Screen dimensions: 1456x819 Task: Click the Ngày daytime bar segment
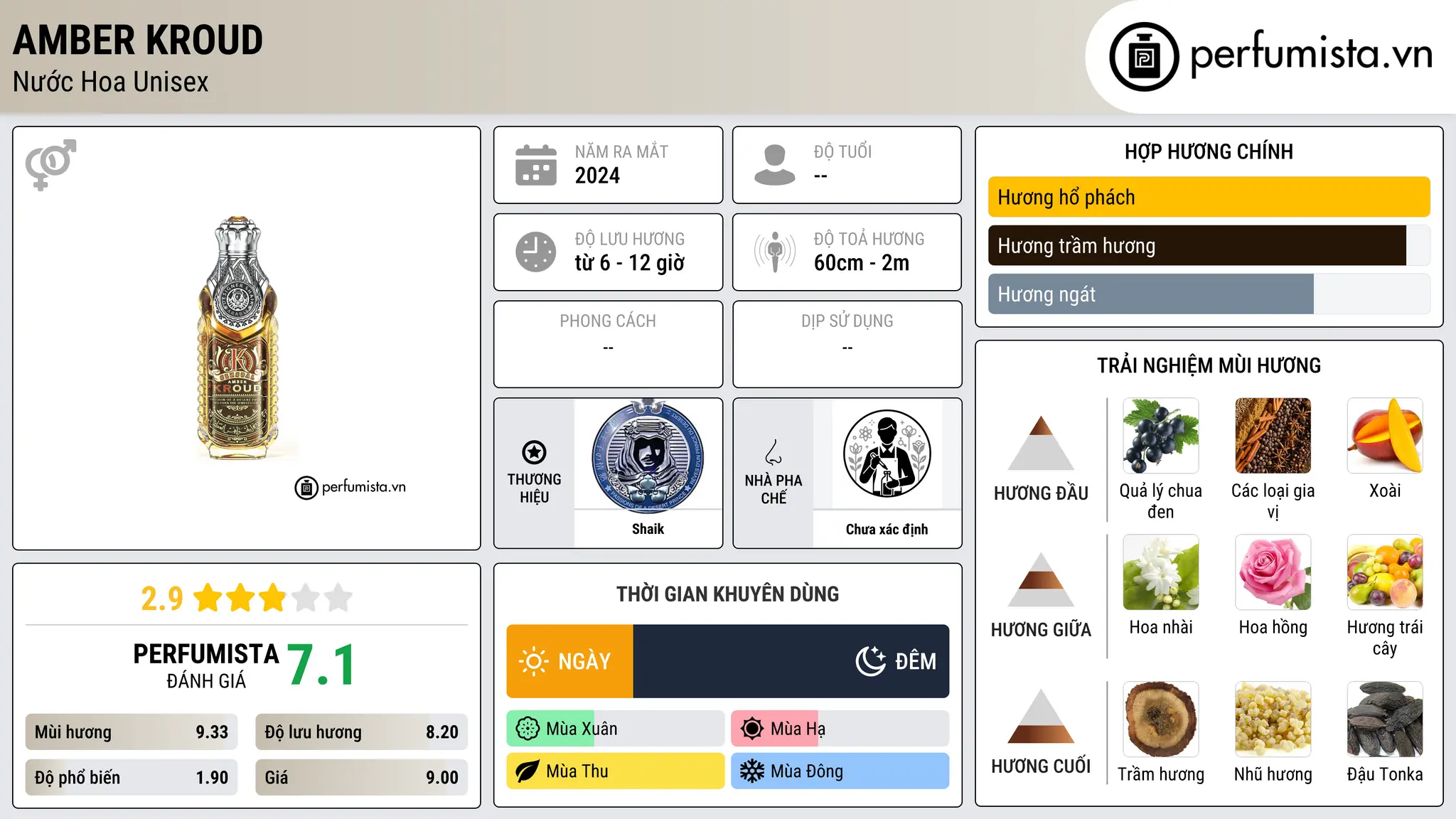pyautogui.click(x=569, y=661)
